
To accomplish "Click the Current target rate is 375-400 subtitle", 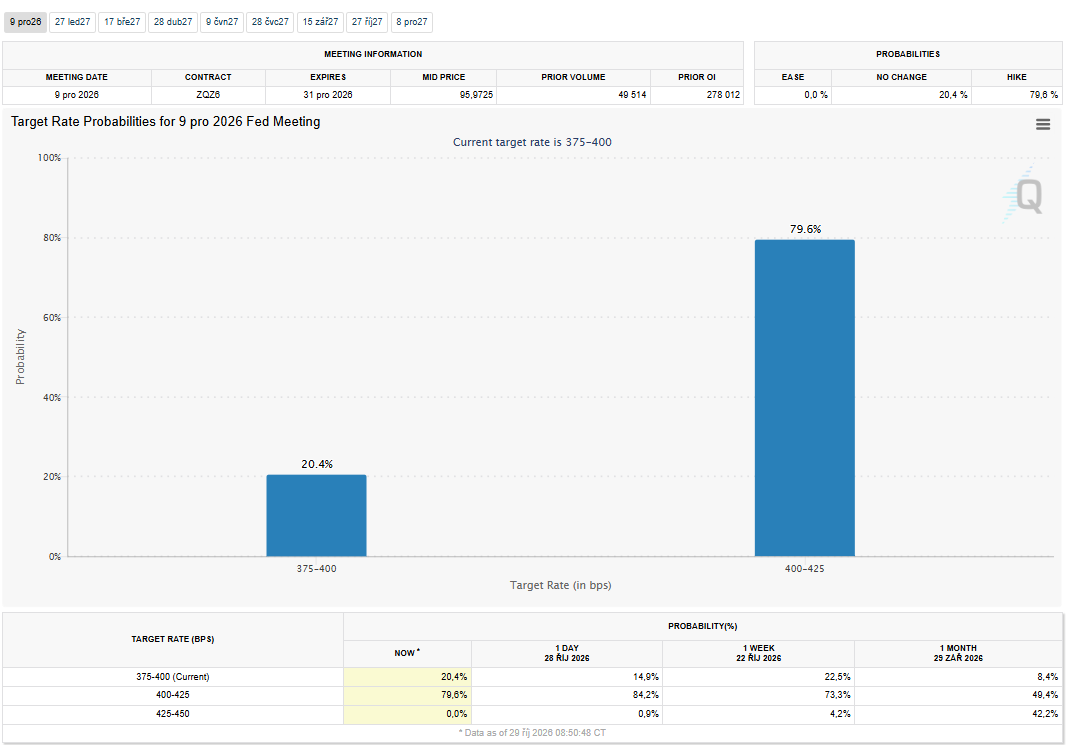I will pos(532,142).
